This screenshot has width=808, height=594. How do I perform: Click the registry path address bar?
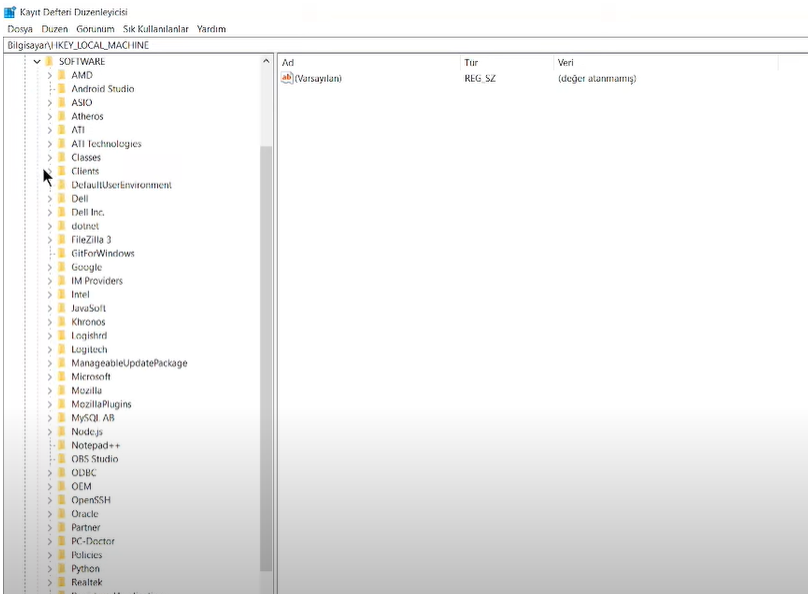coord(400,45)
